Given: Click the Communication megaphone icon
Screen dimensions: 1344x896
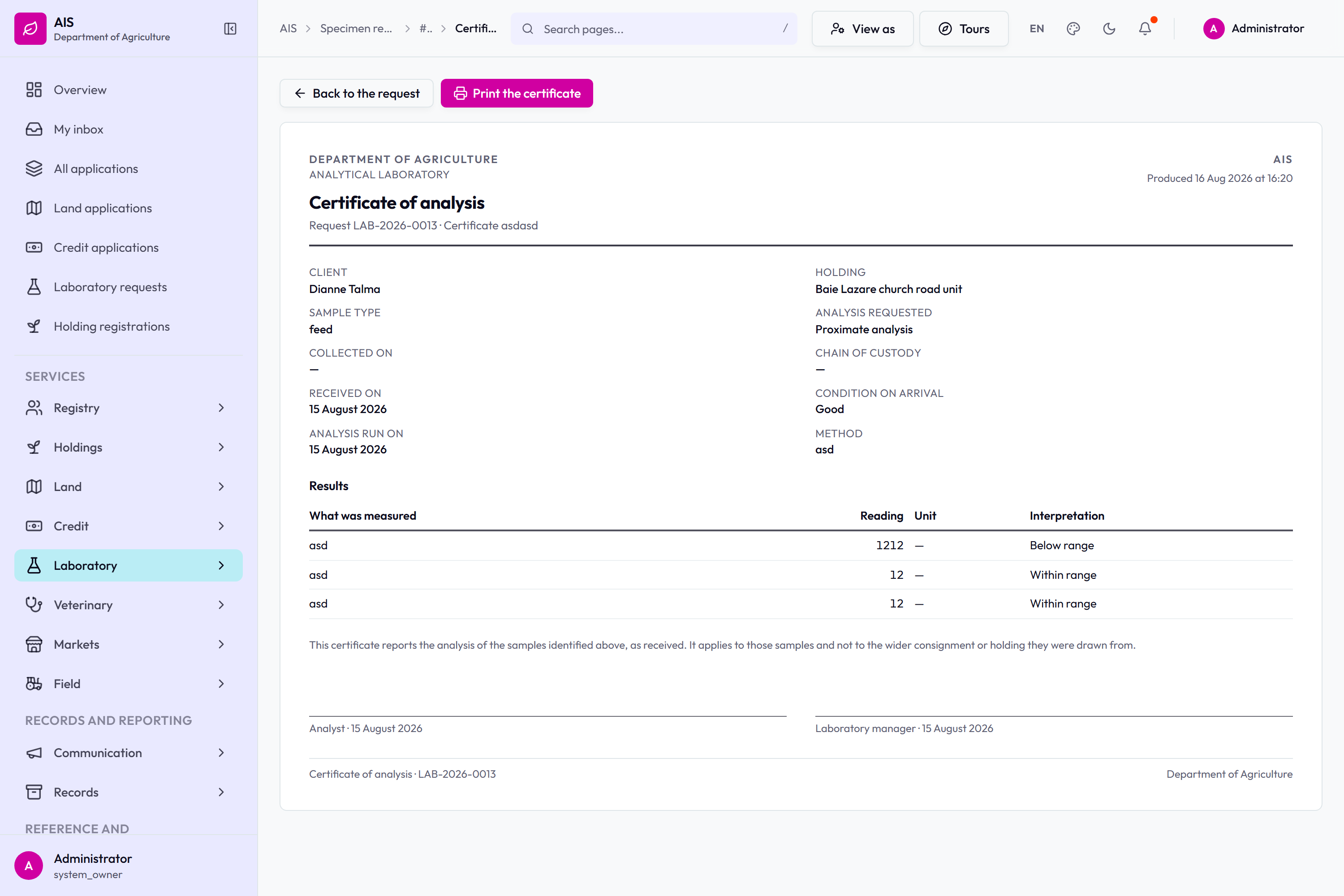Looking at the screenshot, I should click(x=34, y=753).
